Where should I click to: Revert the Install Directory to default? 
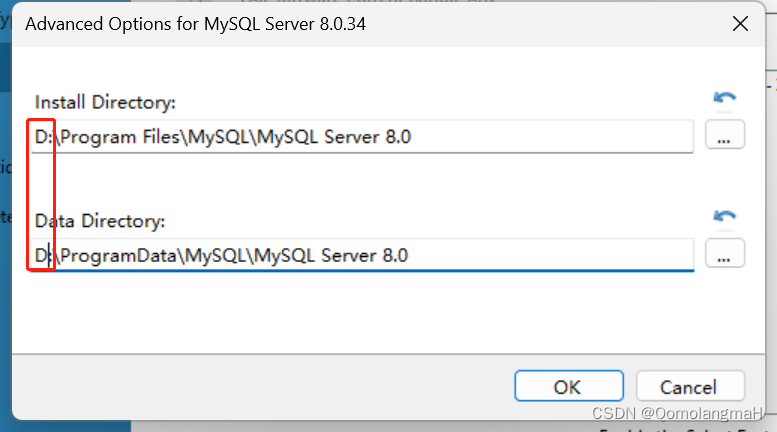click(x=724, y=98)
